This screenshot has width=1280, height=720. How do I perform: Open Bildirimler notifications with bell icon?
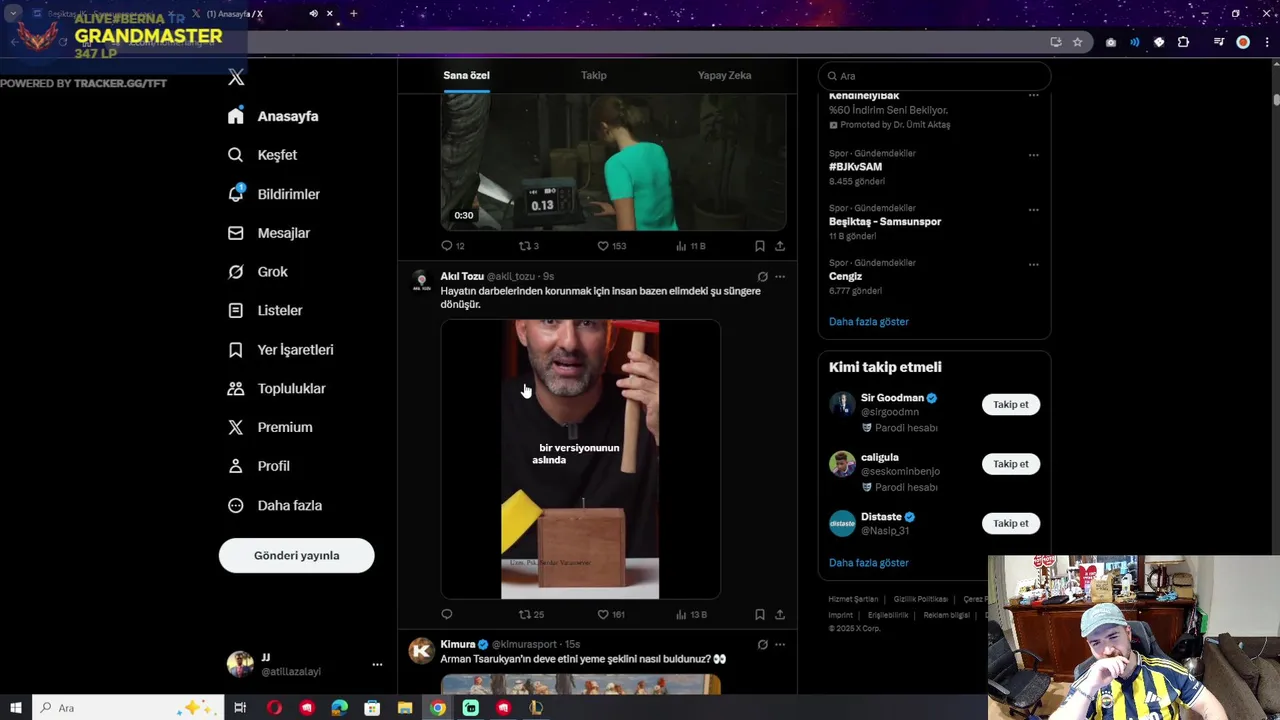(x=274, y=194)
